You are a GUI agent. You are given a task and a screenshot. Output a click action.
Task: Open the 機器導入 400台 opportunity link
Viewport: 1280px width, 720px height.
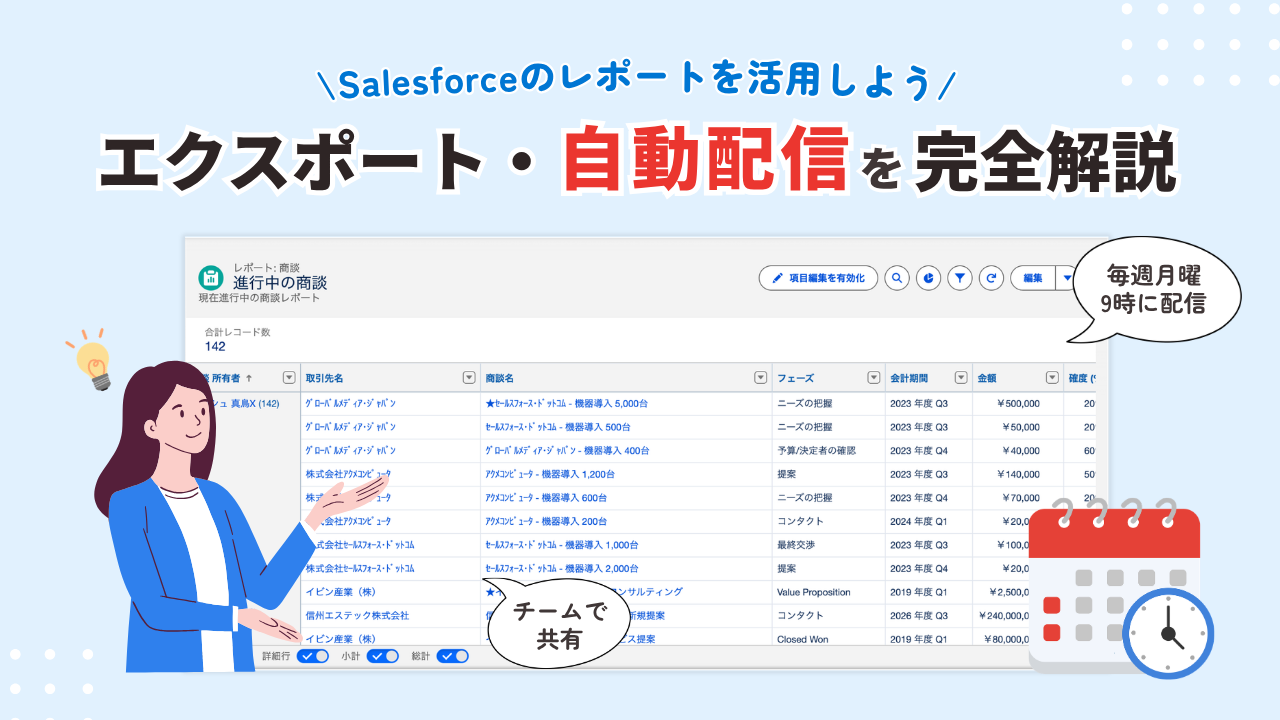click(567, 451)
